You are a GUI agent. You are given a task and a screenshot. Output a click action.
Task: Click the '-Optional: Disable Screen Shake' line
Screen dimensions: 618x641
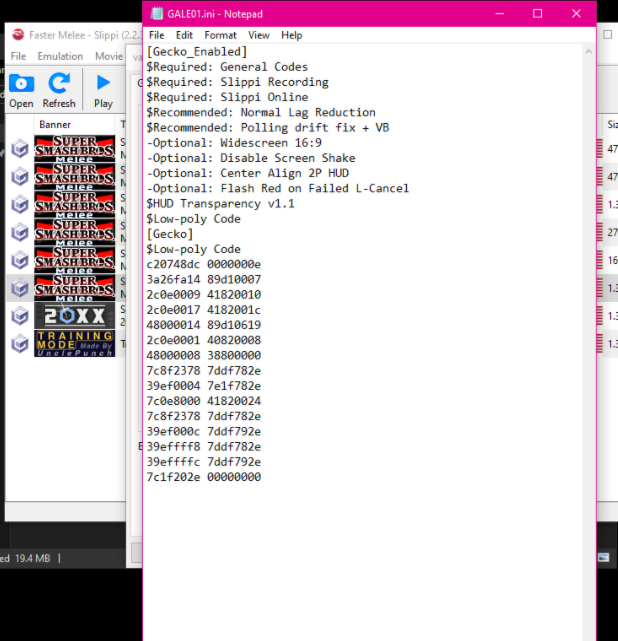coord(251,158)
